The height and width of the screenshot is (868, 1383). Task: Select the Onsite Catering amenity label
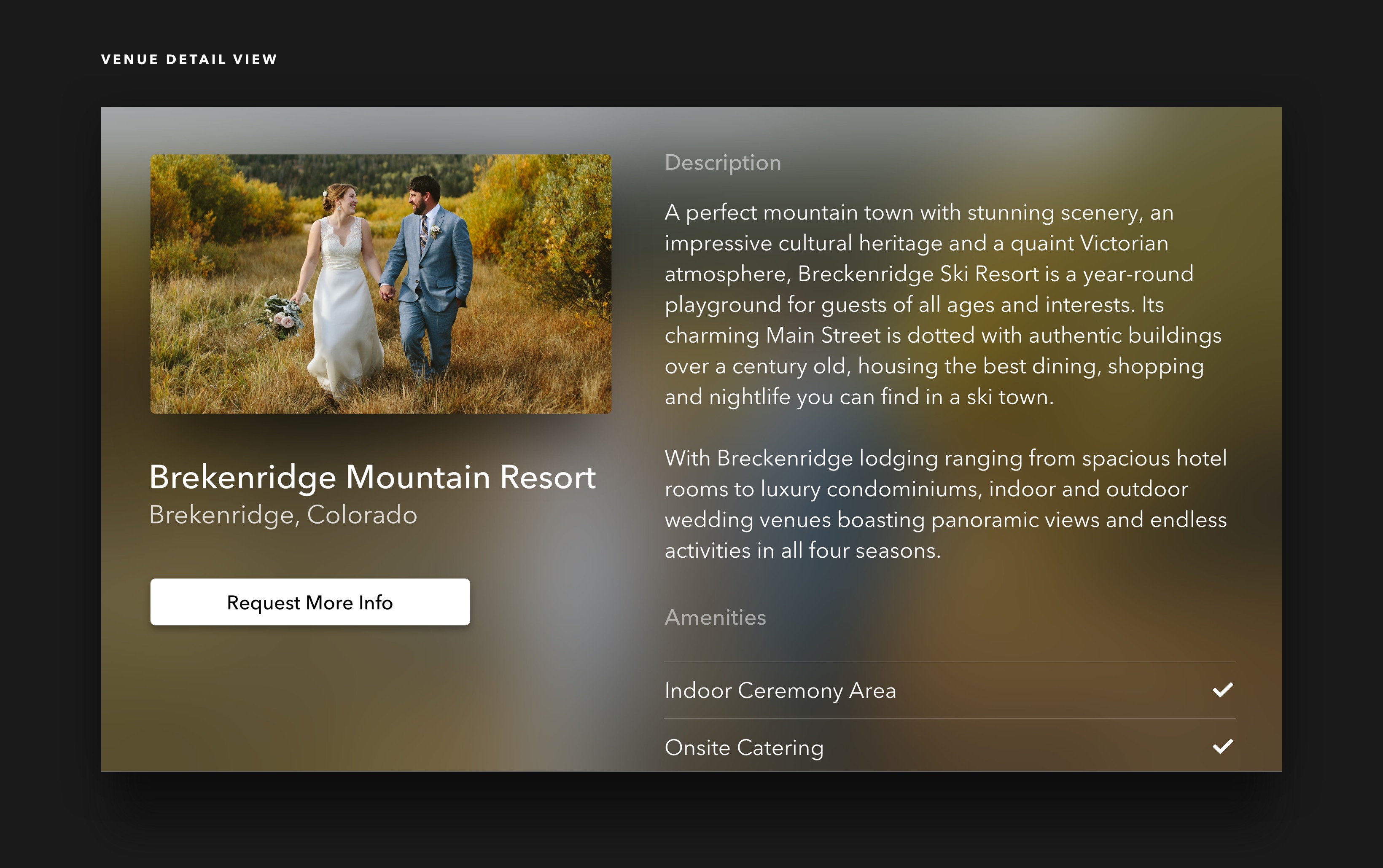(743, 747)
